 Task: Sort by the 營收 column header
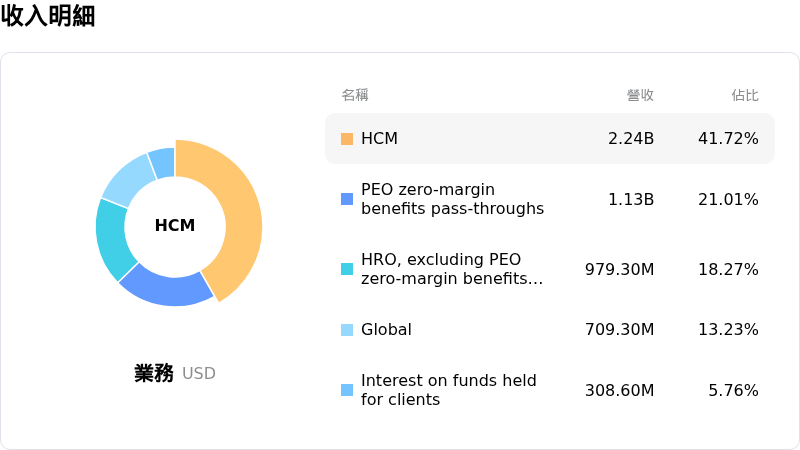click(x=640, y=95)
